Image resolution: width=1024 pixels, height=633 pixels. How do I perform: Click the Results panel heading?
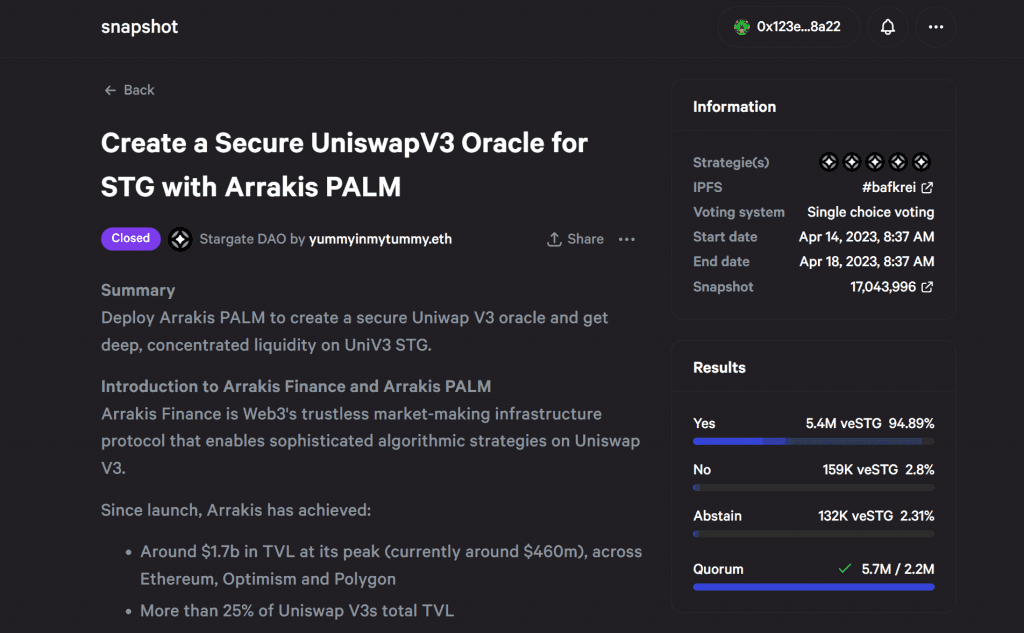[719, 367]
